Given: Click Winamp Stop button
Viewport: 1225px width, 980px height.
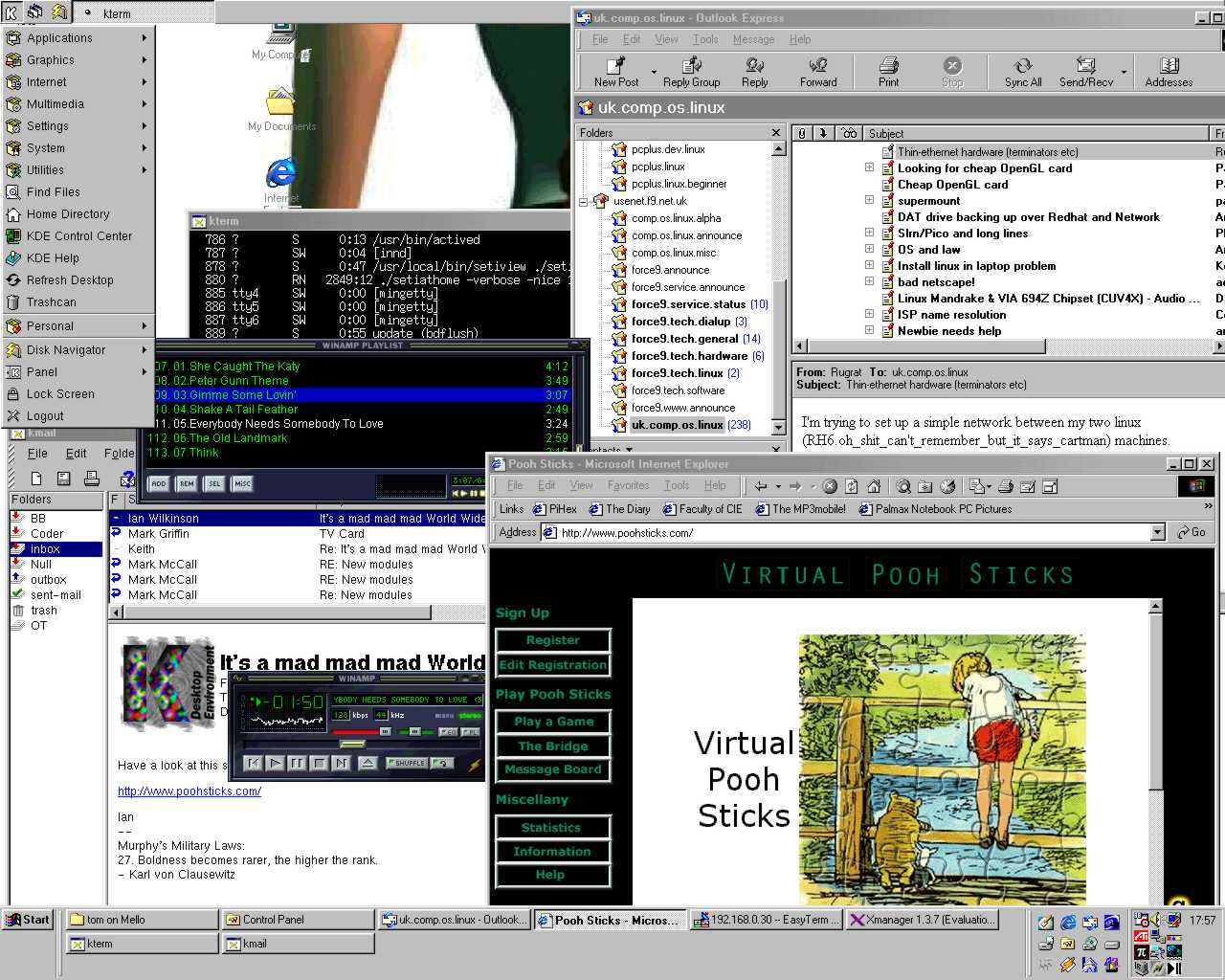Looking at the screenshot, I should tap(319, 763).
